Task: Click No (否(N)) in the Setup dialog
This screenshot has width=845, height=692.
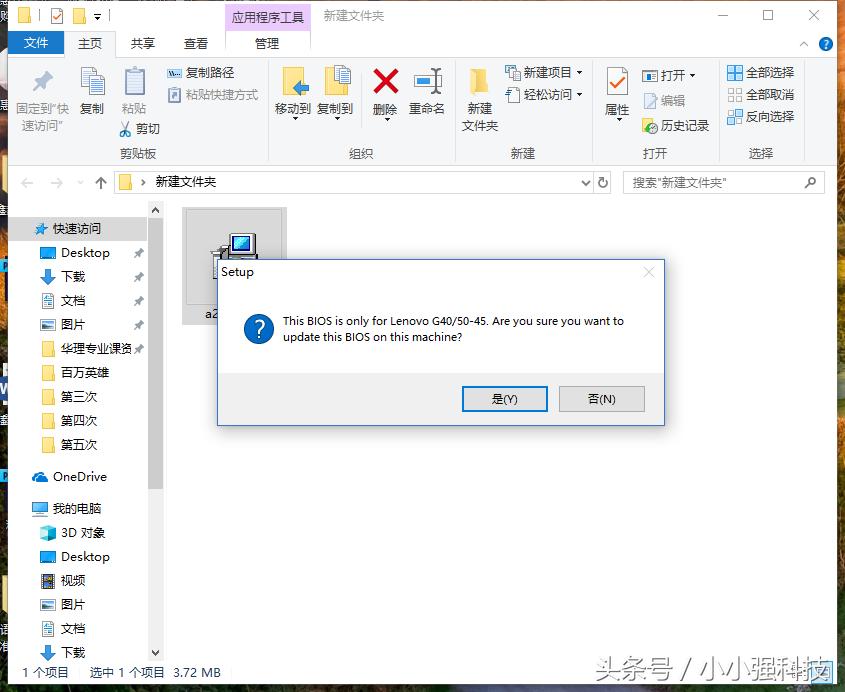Action: (601, 399)
